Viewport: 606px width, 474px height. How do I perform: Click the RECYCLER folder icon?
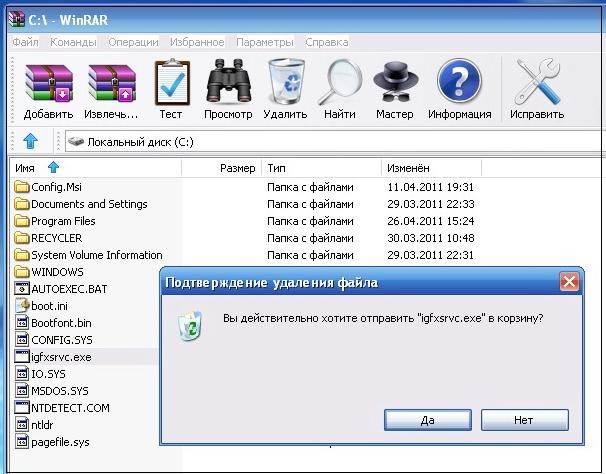pos(22,238)
